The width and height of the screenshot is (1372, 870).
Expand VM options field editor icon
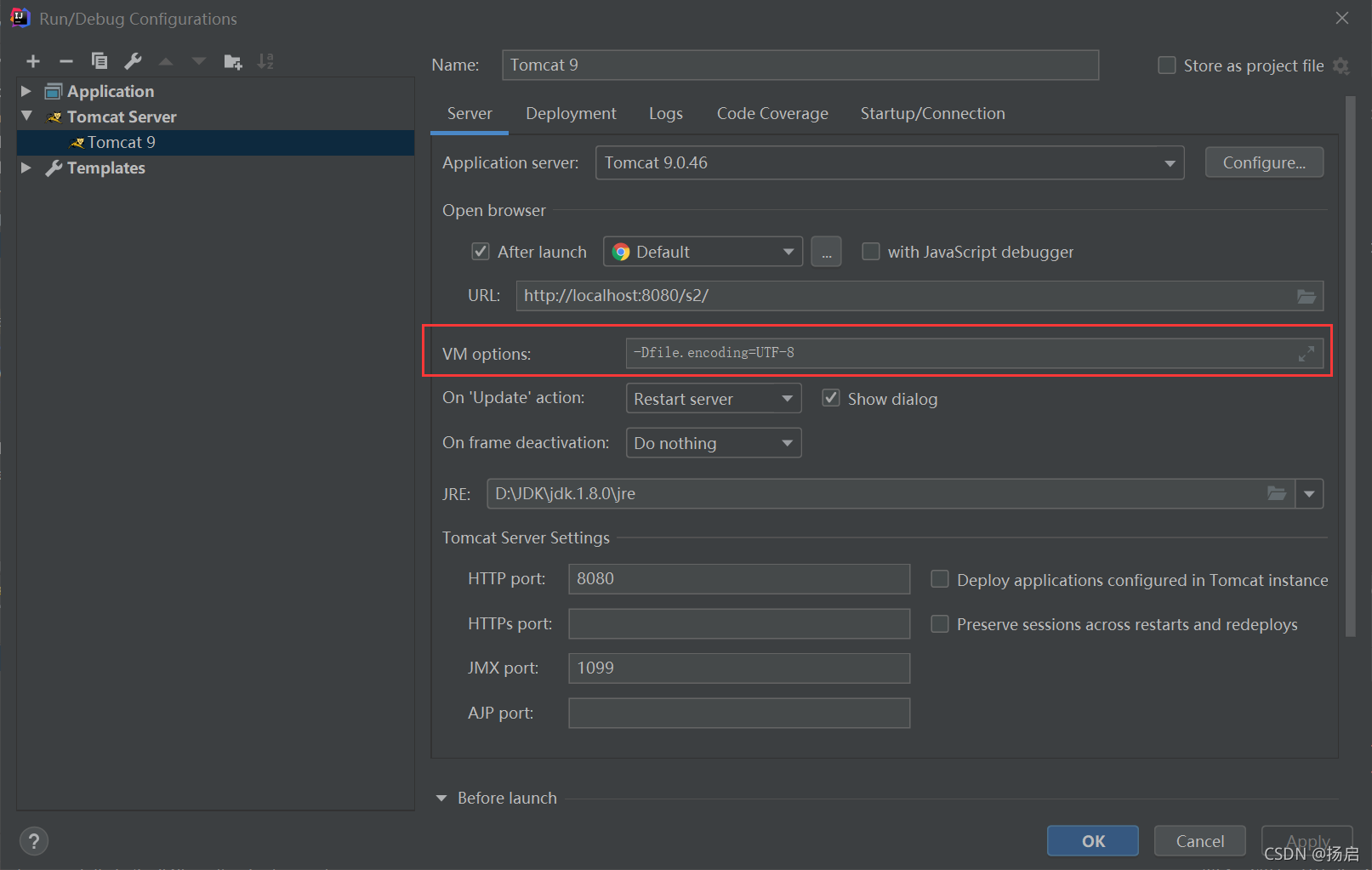tap(1307, 353)
